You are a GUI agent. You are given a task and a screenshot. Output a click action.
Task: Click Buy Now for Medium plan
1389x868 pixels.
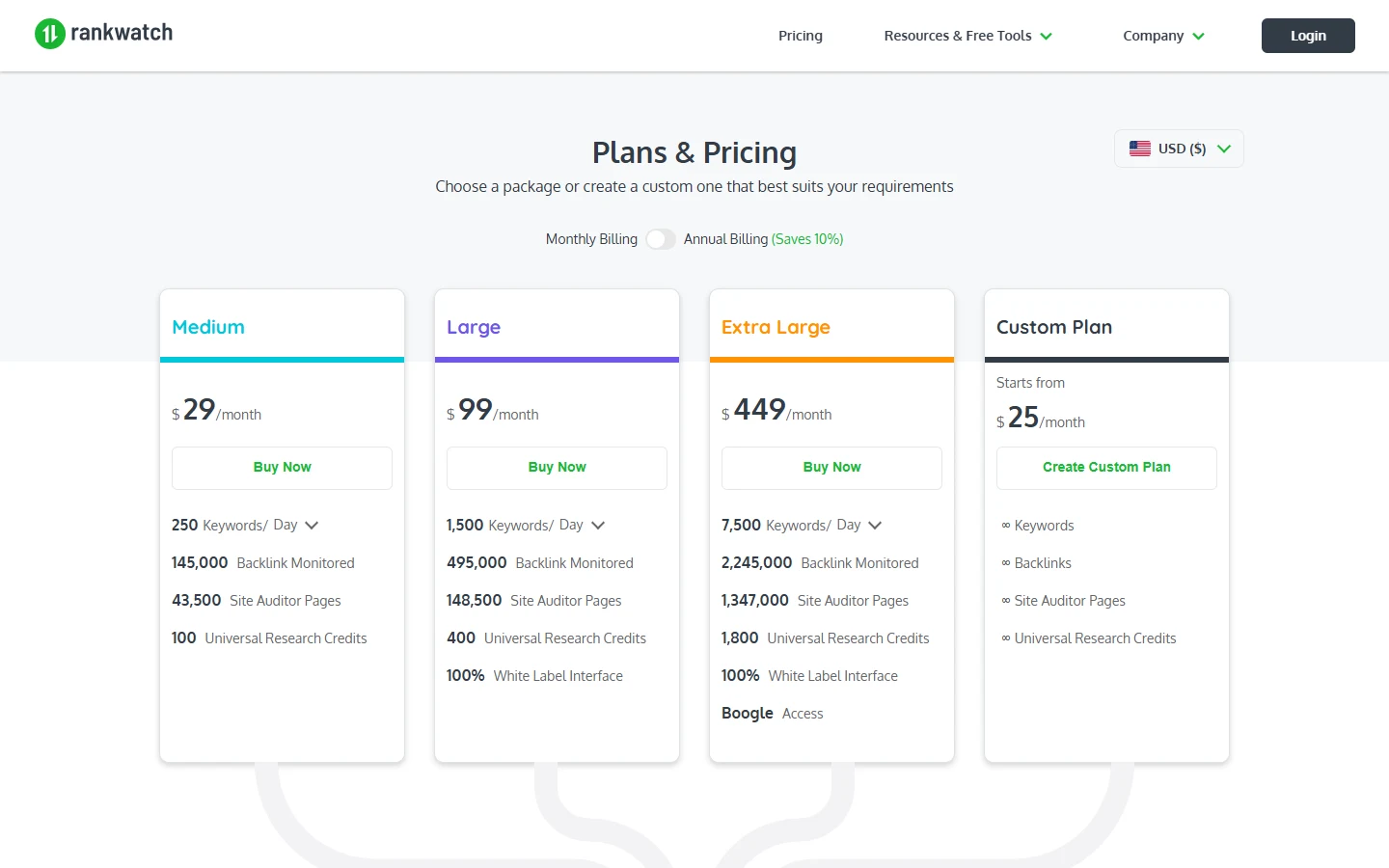tap(282, 468)
